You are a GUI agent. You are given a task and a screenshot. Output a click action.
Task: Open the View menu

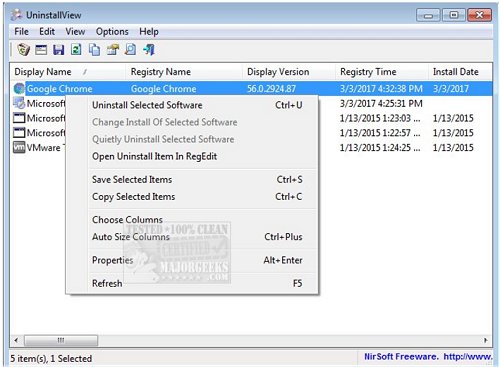(x=75, y=32)
